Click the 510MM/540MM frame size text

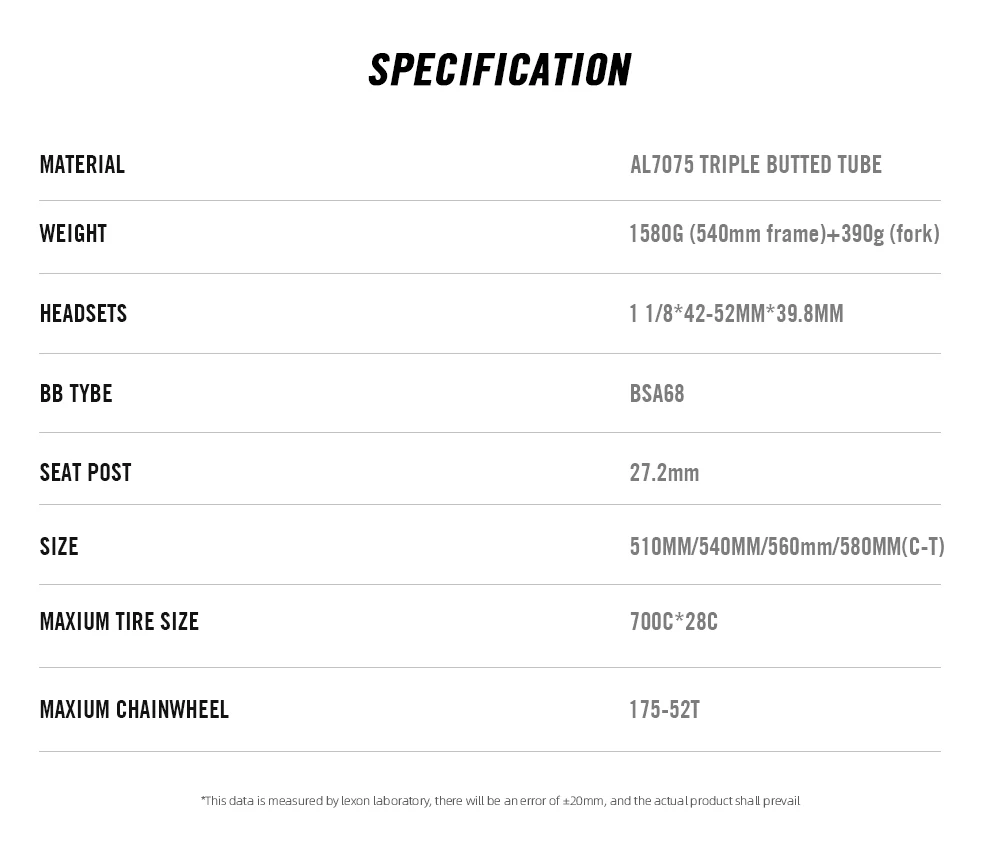coord(695,547)
